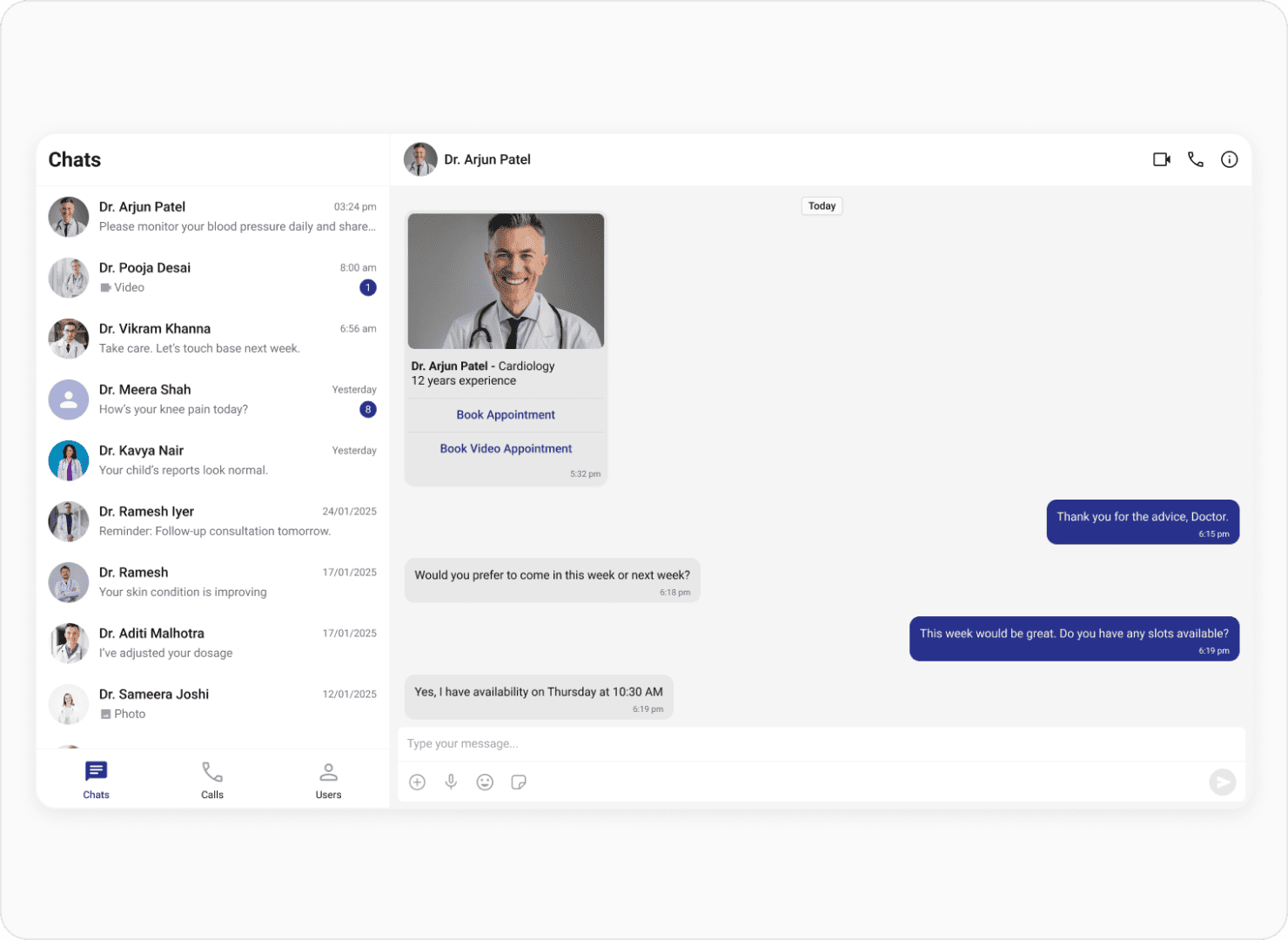Open the chat with Dr. Arjun Patel in list
Screen dimensions: 1288x940
(x=212, y=217)
